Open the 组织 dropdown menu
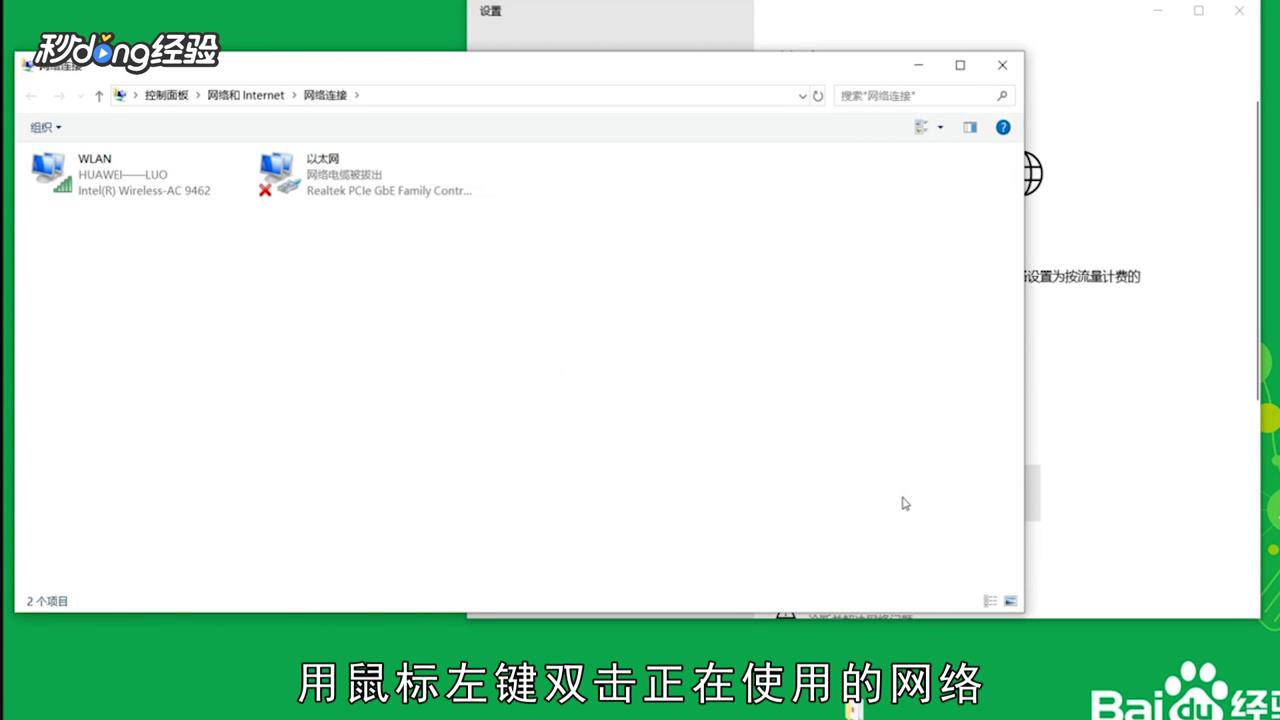Screen dimensions: 1280x720 [46, 127]
